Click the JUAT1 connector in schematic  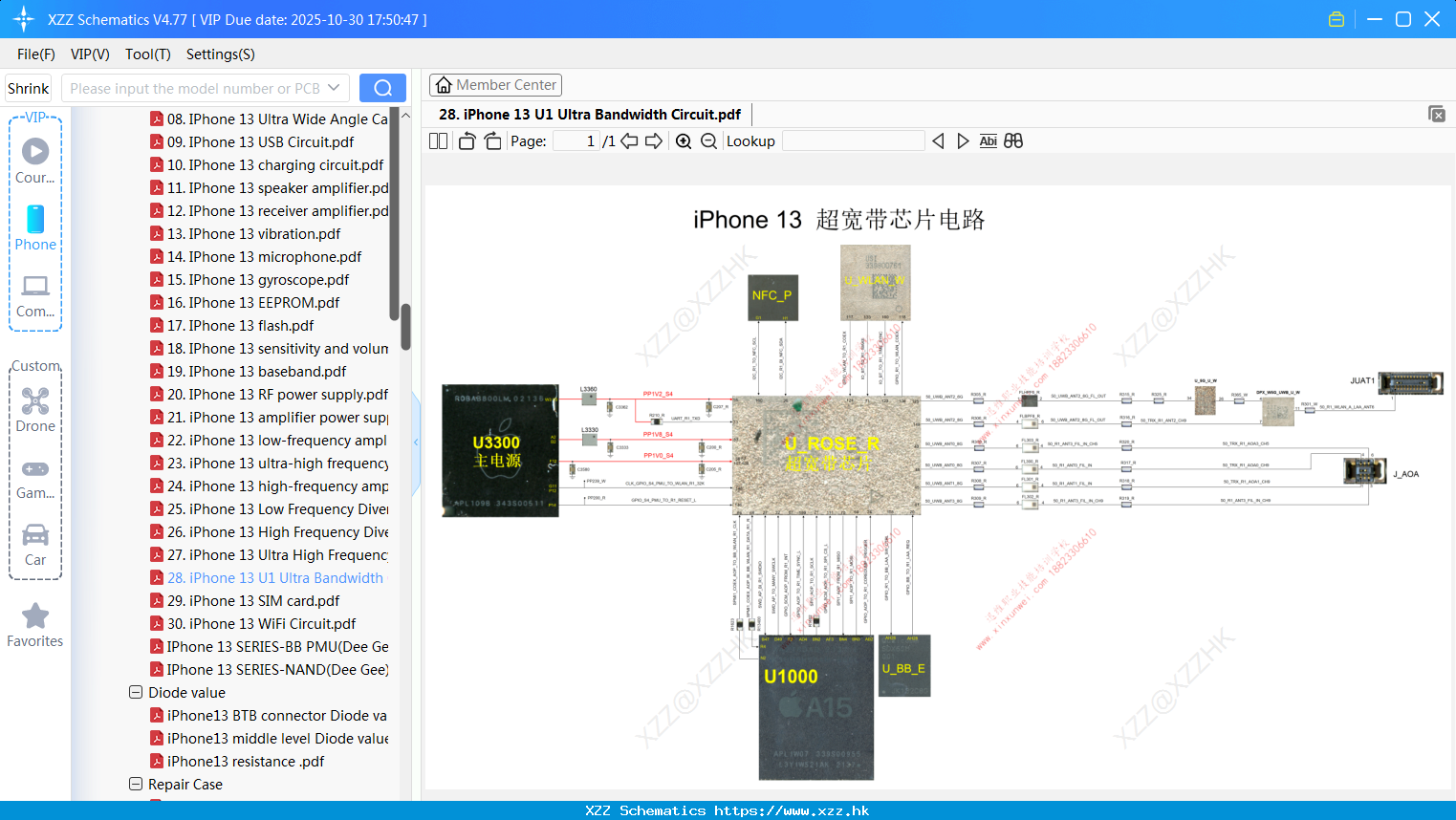tap(1410, 383)
